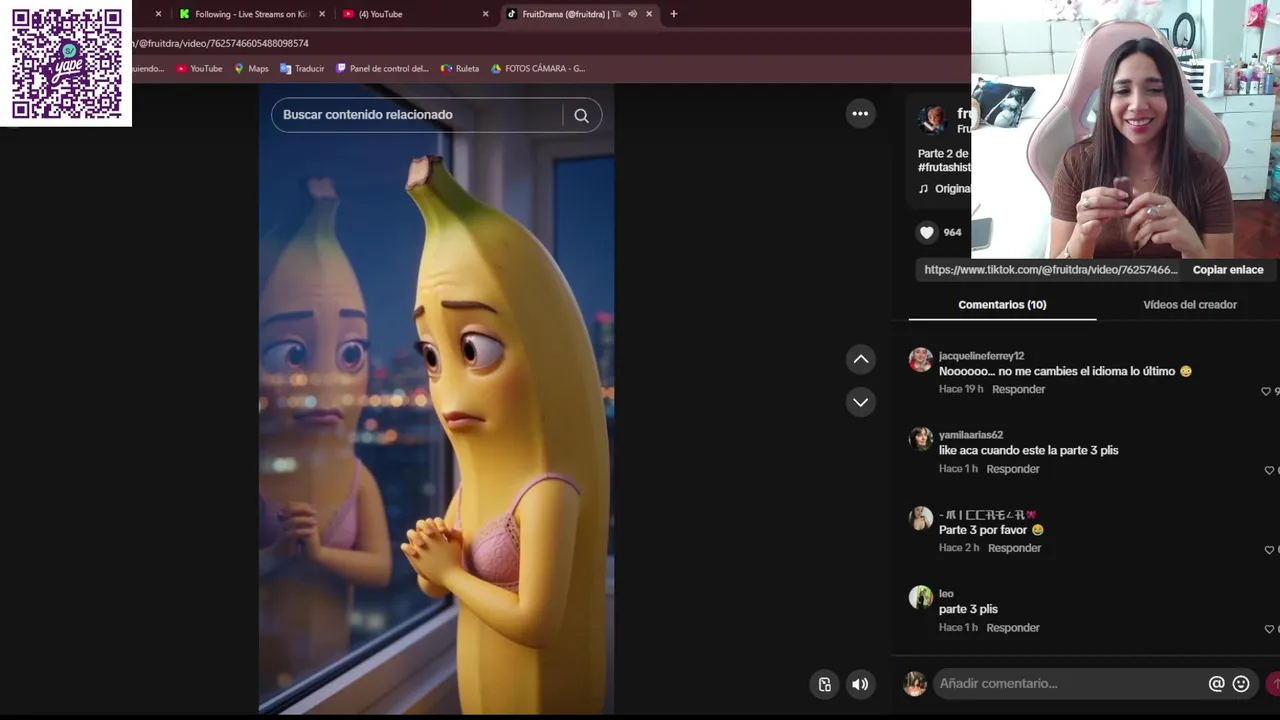Toggle auto-scroll icon beside volume button
The height and width of the screenshot is (720, 1280).
(825, 684)
